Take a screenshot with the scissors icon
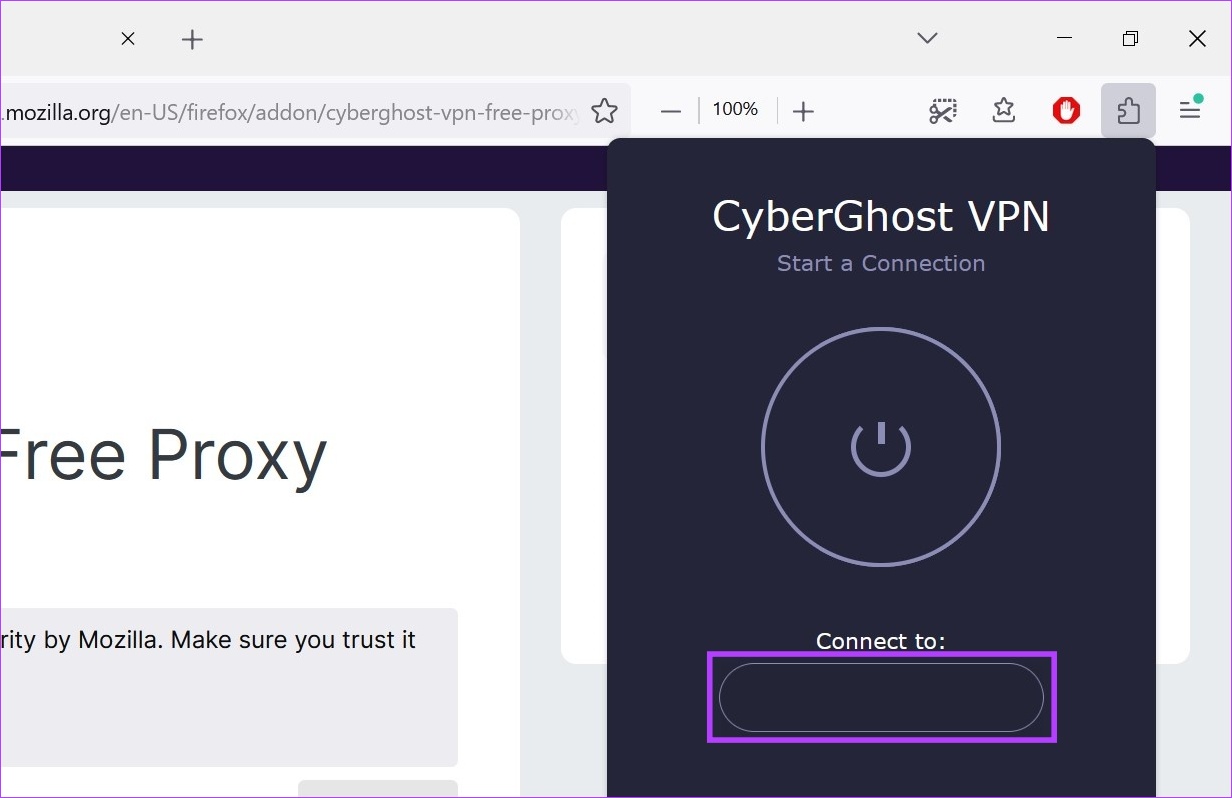Image resolution: width=1232 pixels, height=798 pixels. point(942,110)
